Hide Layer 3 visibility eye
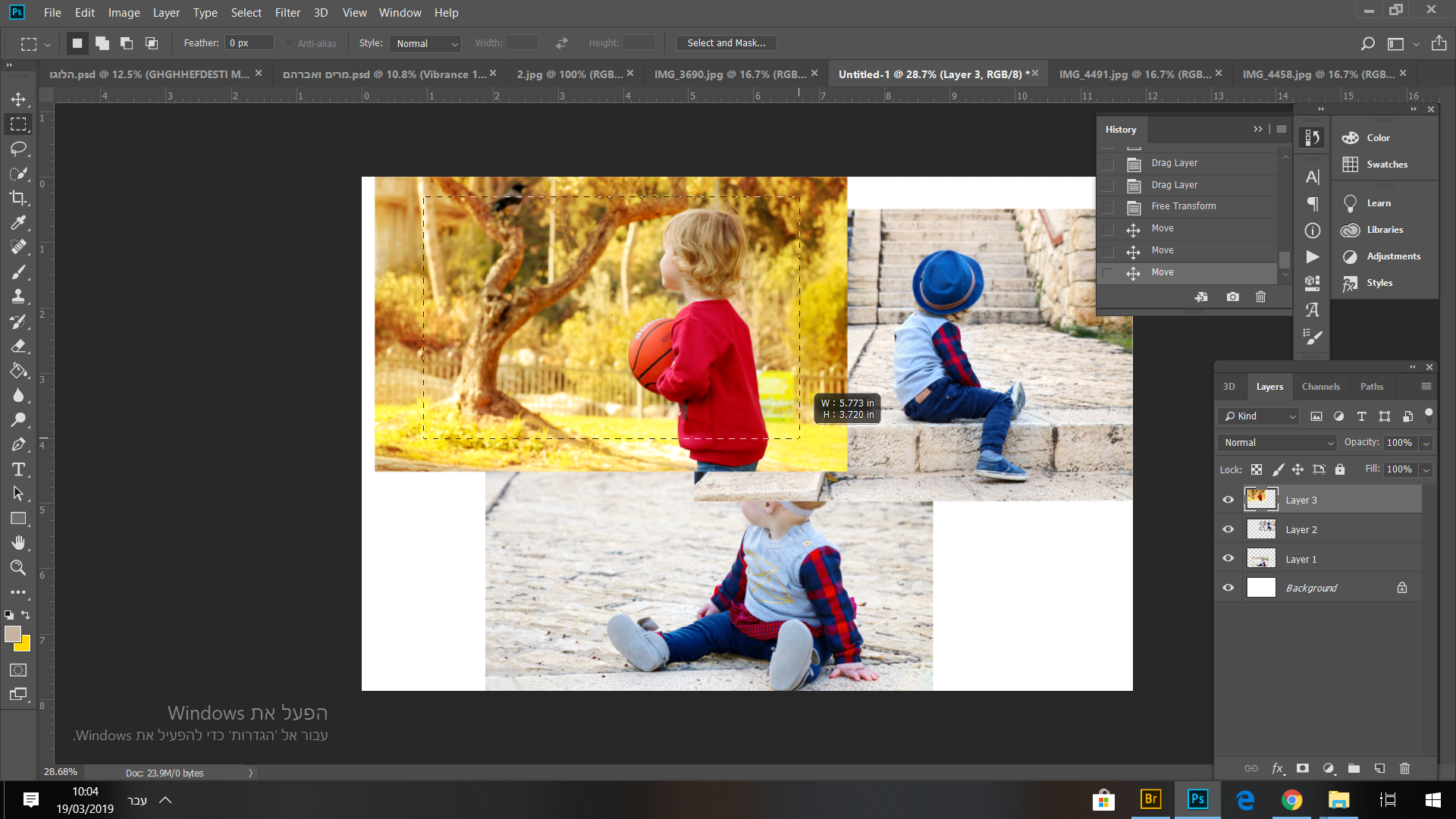1456x819 pixels. click(x=1228, y=500)
